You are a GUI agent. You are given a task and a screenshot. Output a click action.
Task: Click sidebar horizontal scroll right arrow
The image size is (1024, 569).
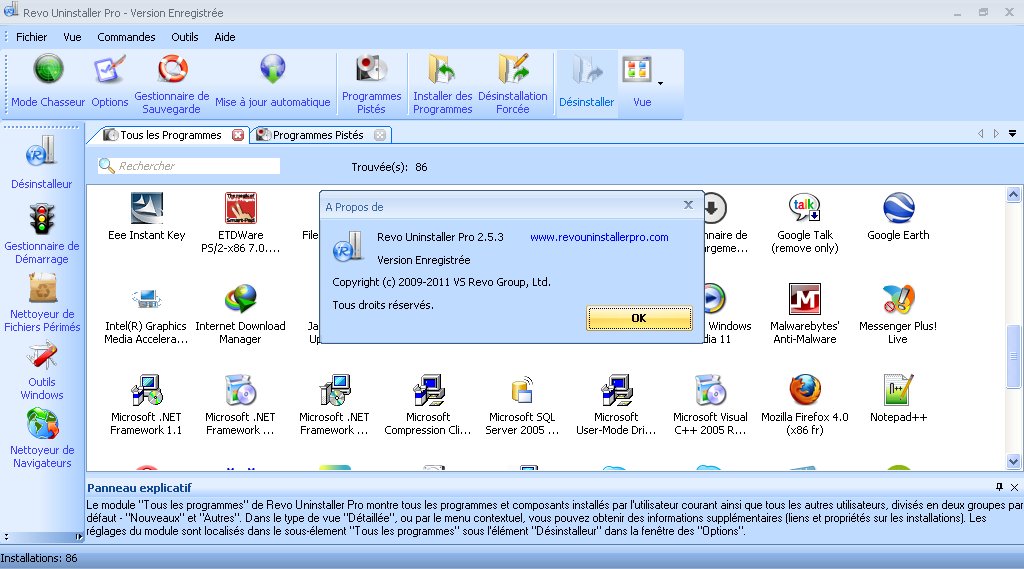78,537
